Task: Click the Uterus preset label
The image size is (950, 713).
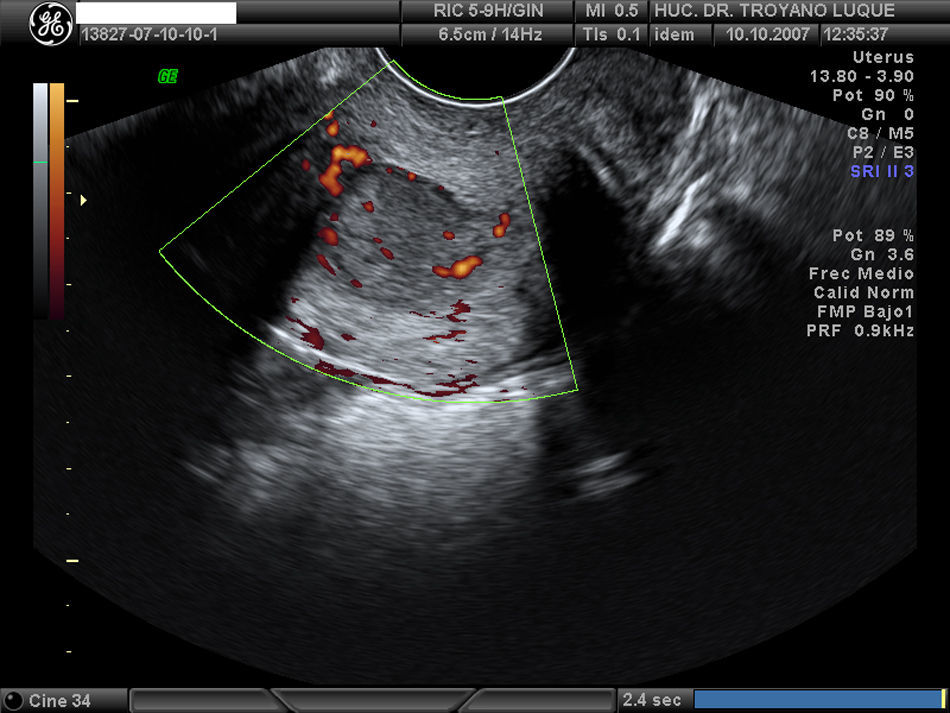Action: (x=883, y=58)
